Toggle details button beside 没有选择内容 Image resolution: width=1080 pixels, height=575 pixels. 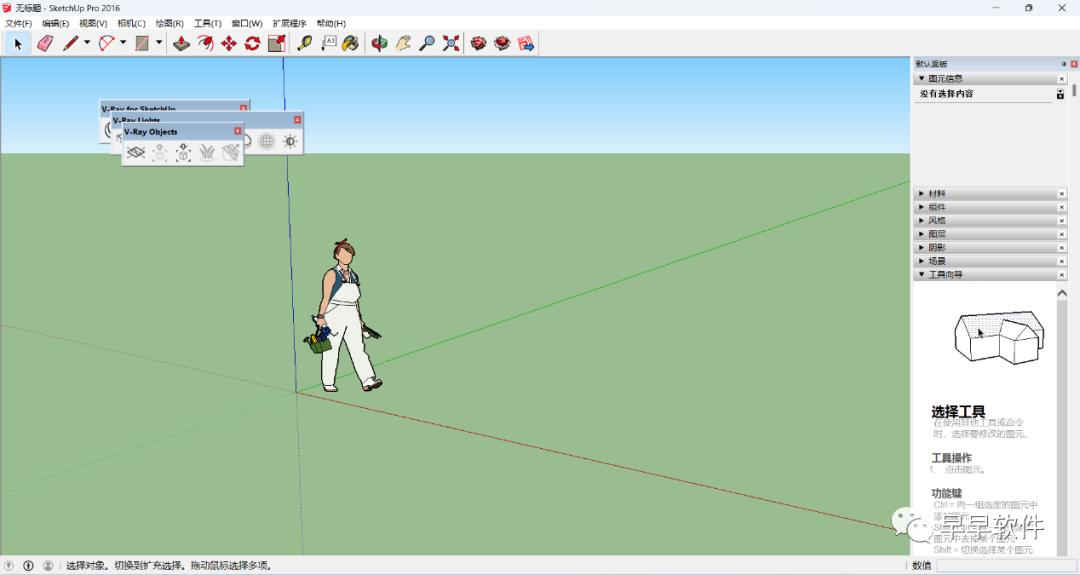coord(1060,94)
